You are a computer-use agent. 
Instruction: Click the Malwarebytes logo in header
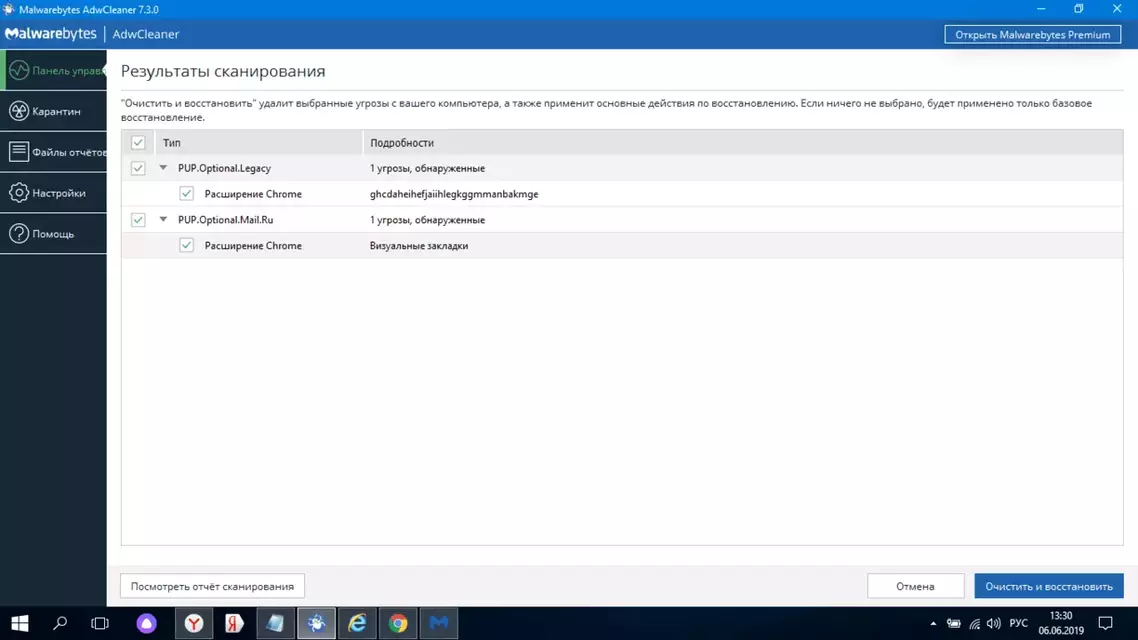[x=51, y=34]
